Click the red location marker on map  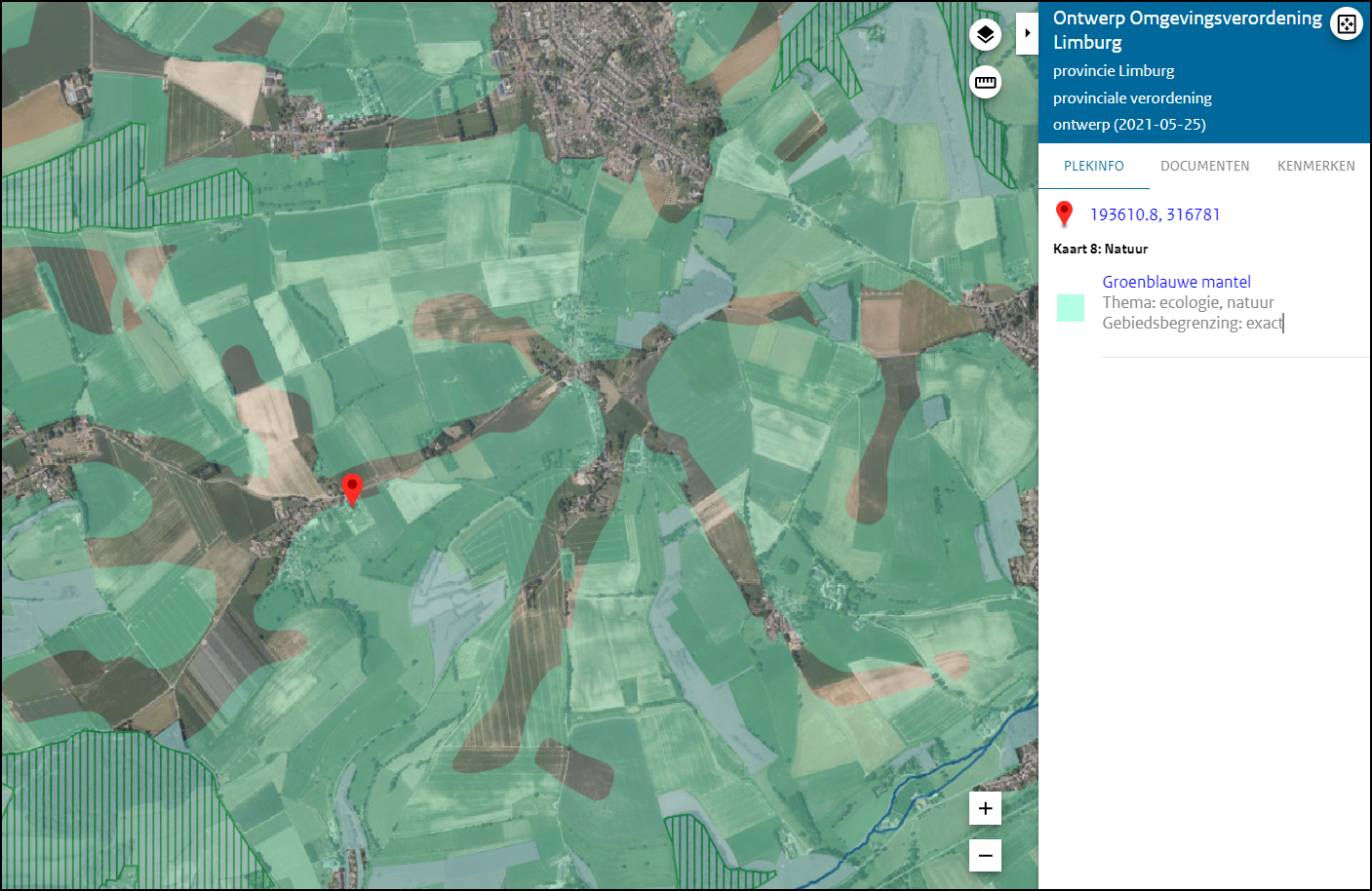point(352,488)
